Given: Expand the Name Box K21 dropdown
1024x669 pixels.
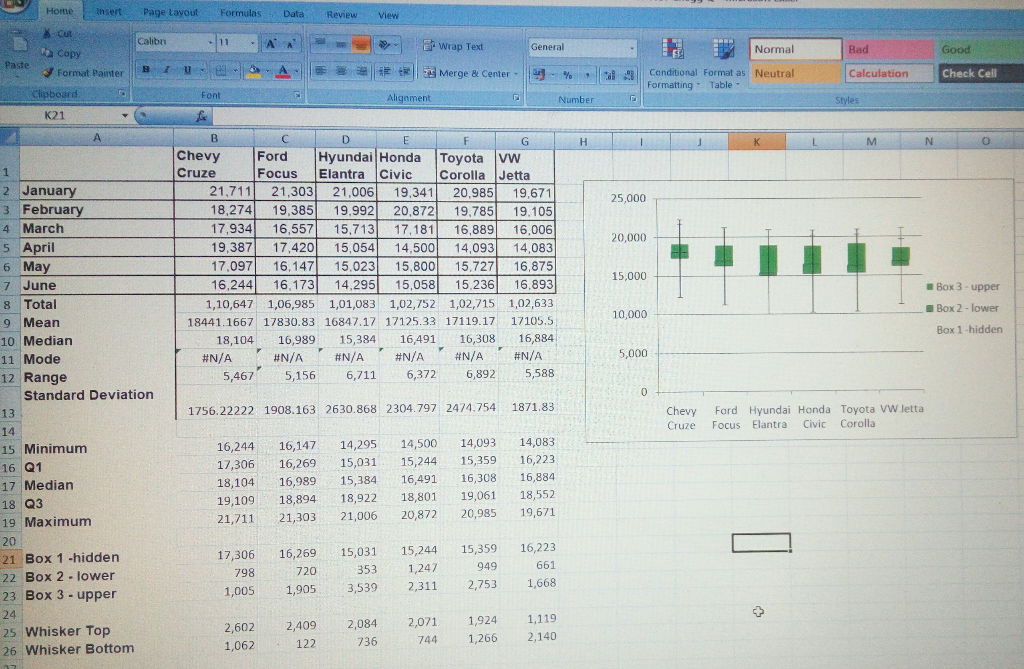Looking at the screenshot, I should tap(124, 116).
